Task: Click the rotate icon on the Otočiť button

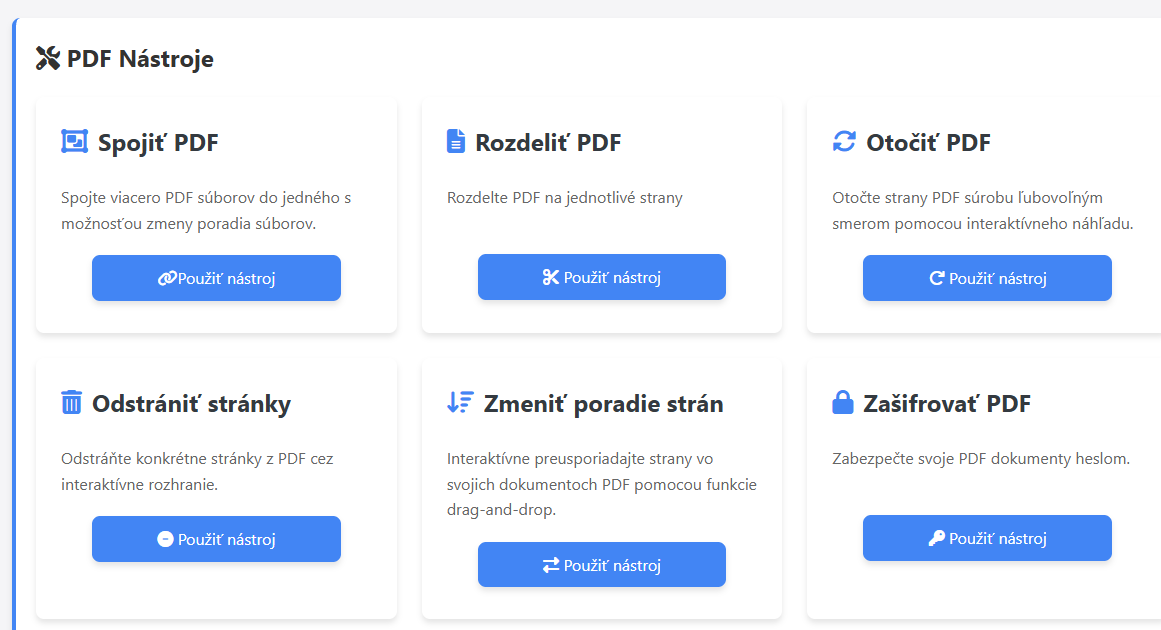Action: coord(939,277)
